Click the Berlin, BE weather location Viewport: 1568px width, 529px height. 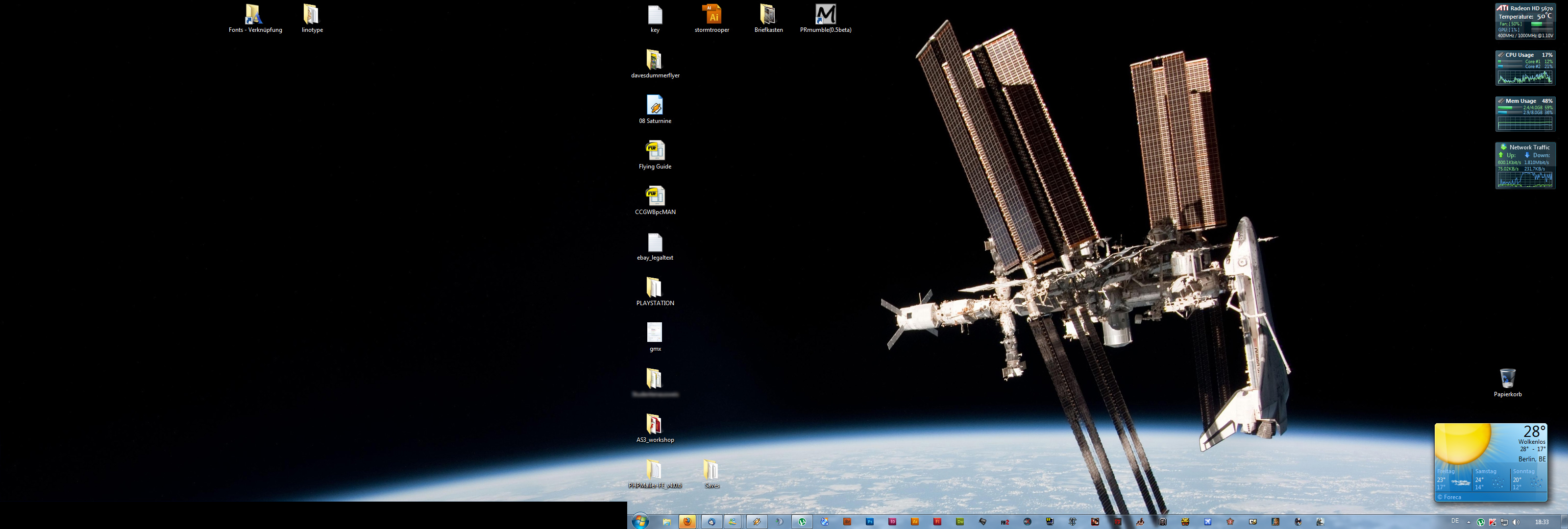pyautogui.click(x=1532, y=459)
